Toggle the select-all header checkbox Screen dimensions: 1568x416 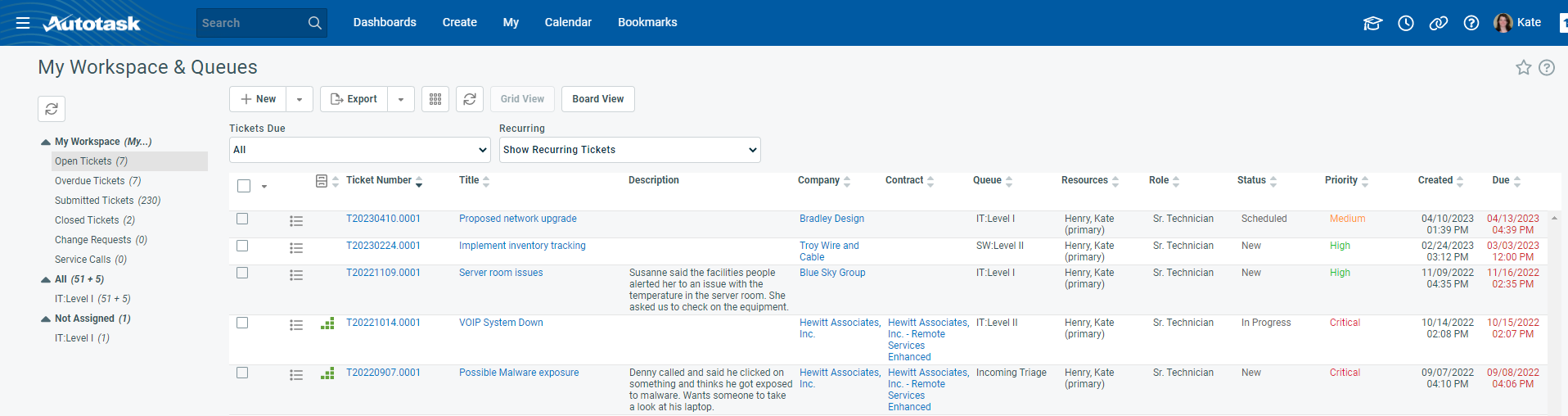[244, 186]
